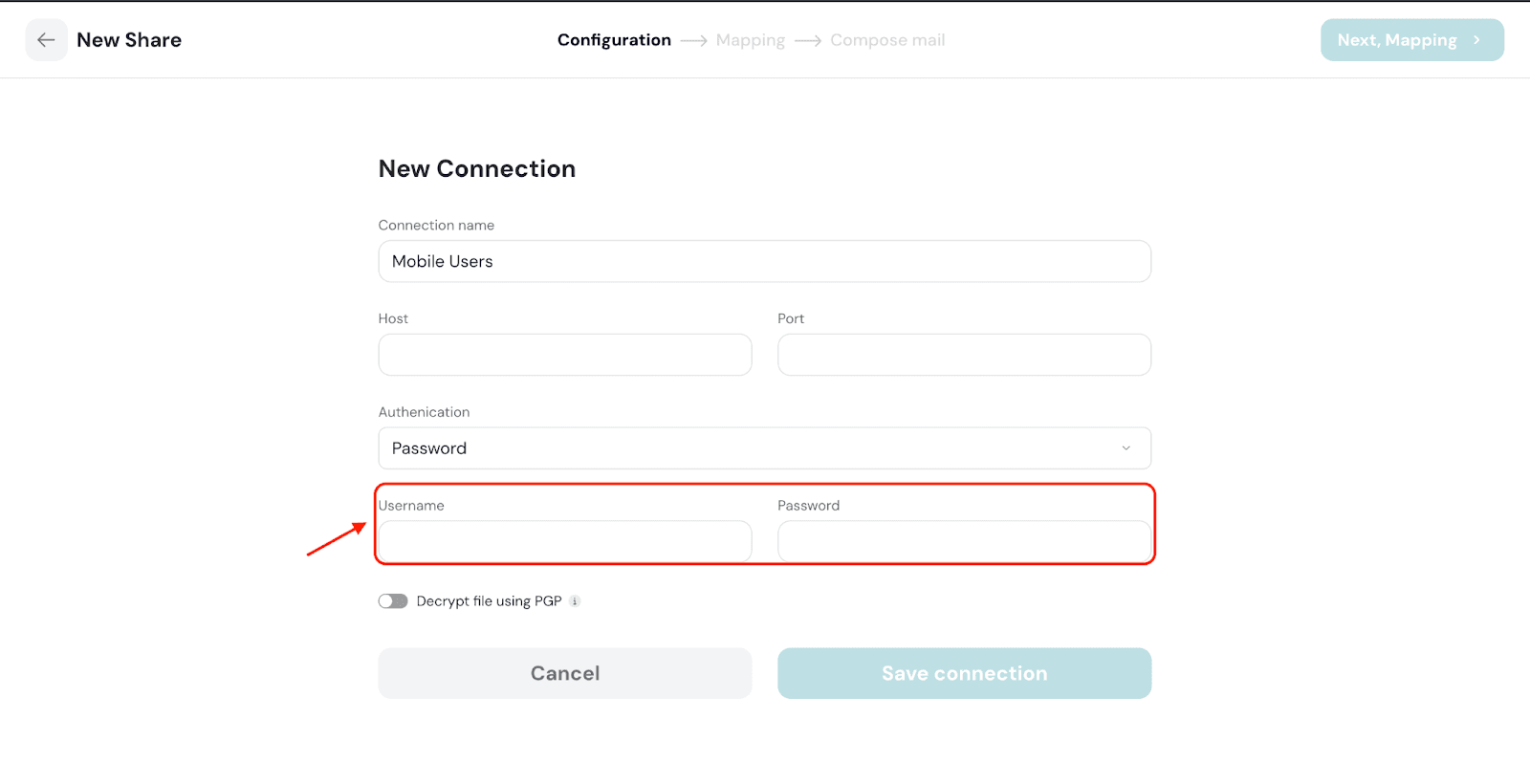Click the empty Port input field
The width and height of the screenshot is (1530, 784).
click(964, 355)
